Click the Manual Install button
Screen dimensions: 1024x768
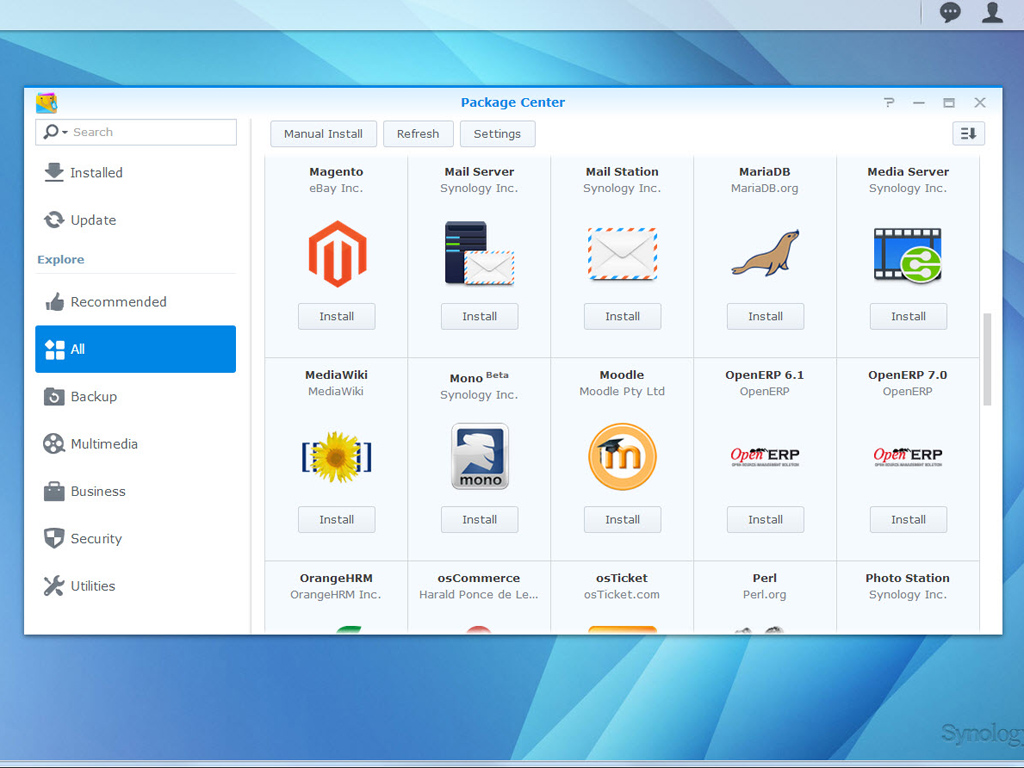pos(323,134)
